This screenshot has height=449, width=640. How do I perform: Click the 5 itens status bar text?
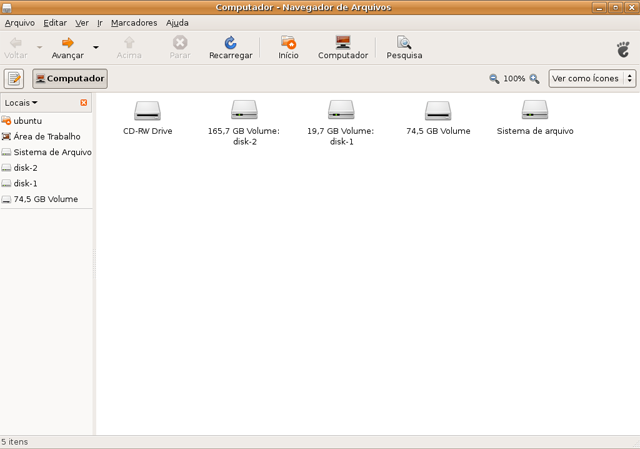pyautogui.click(x=15, y=442)
